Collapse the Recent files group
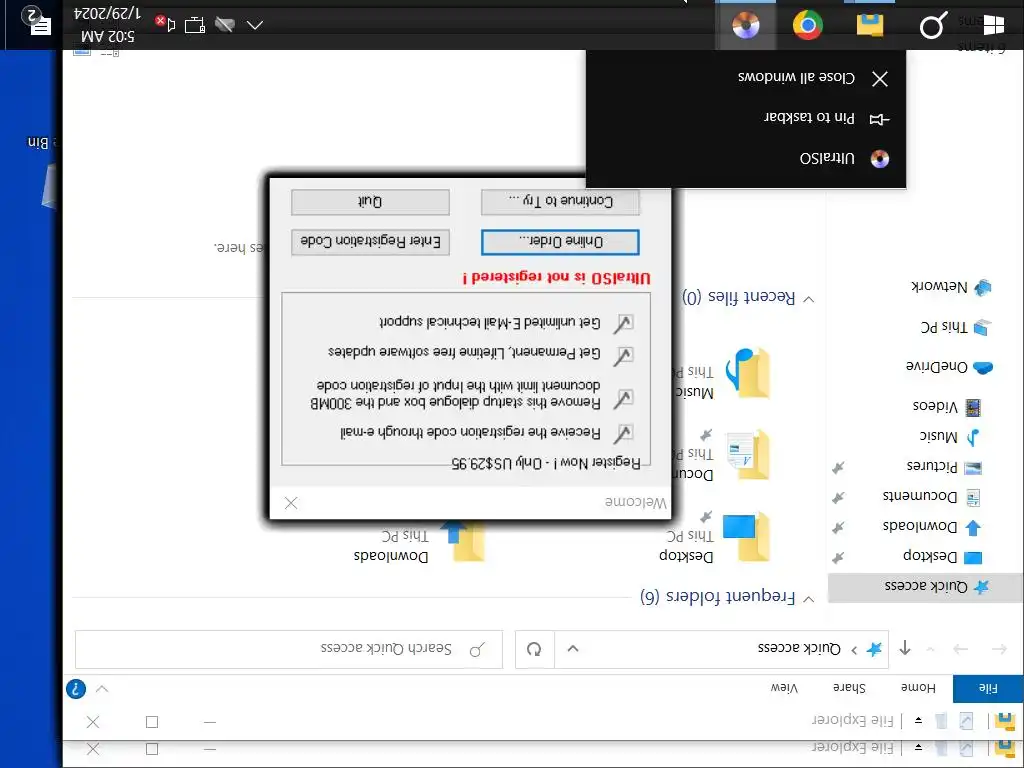 coord(808,299)
